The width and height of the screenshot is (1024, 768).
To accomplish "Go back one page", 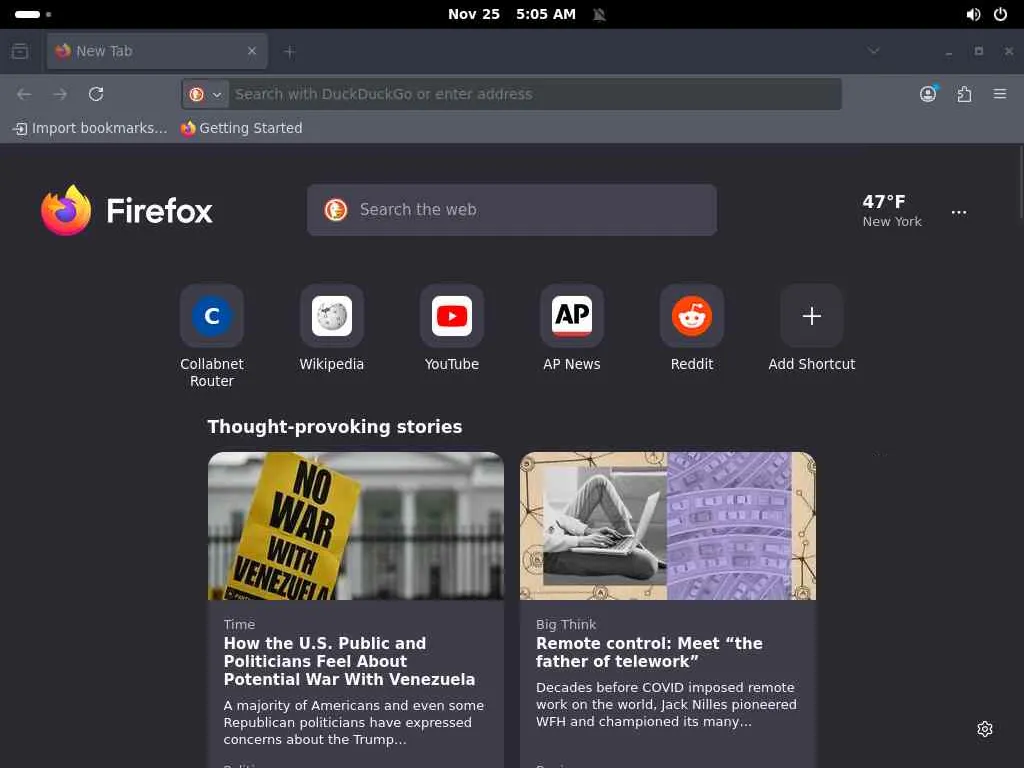I will point(24,94).
